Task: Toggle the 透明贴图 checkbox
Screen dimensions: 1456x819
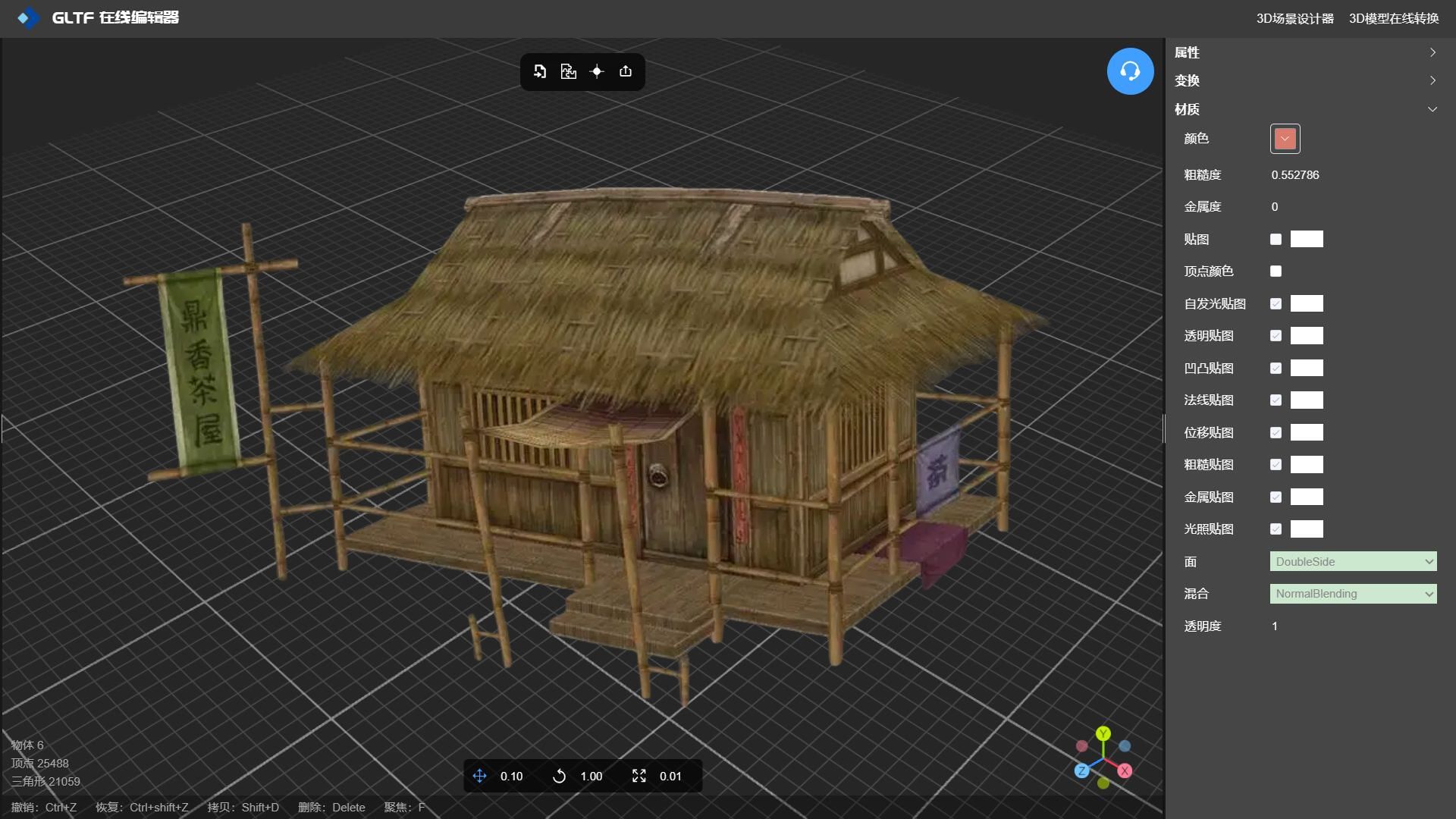Action: point(1276,335)
